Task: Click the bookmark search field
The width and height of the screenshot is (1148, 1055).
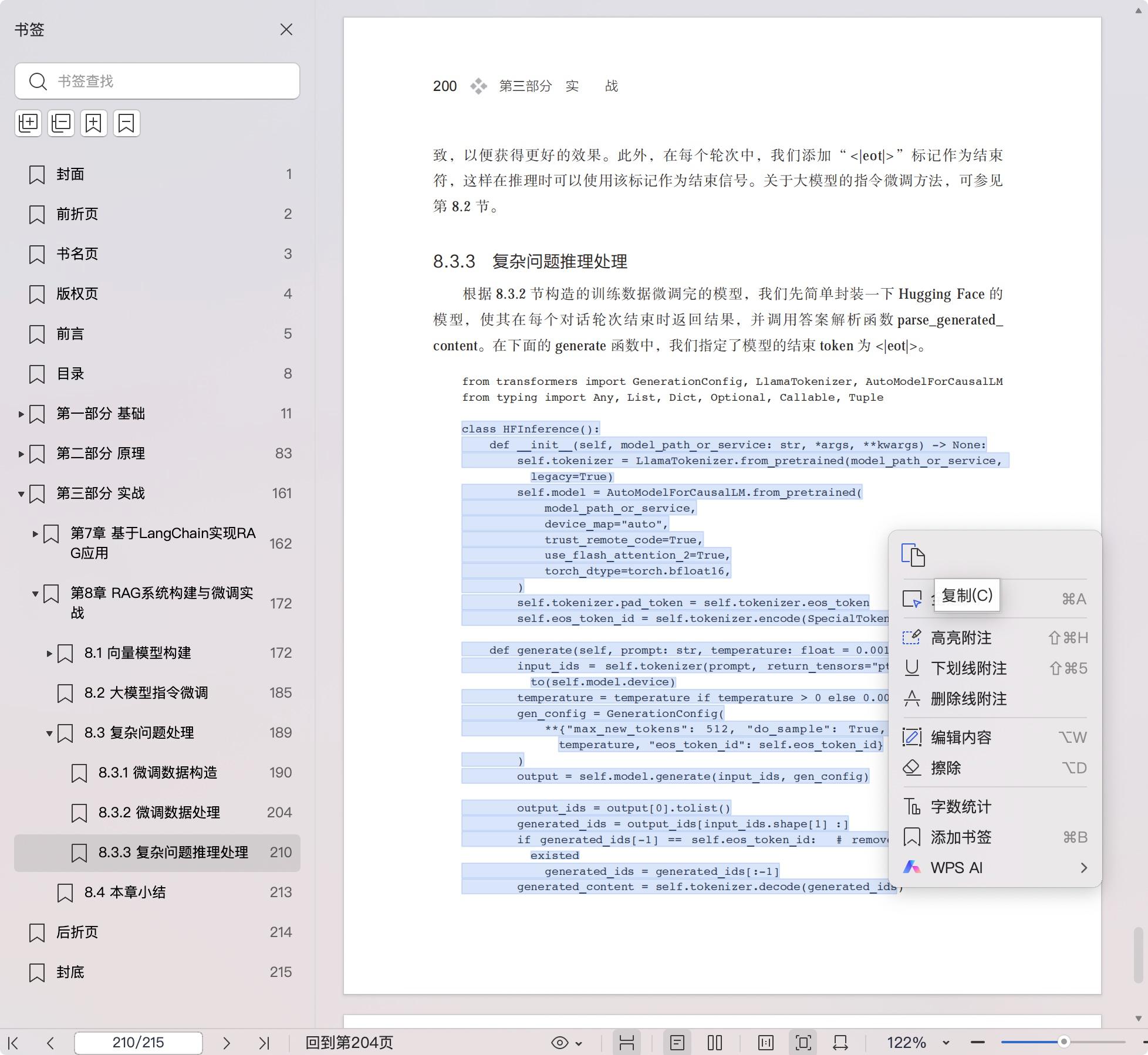Action: 157,81
